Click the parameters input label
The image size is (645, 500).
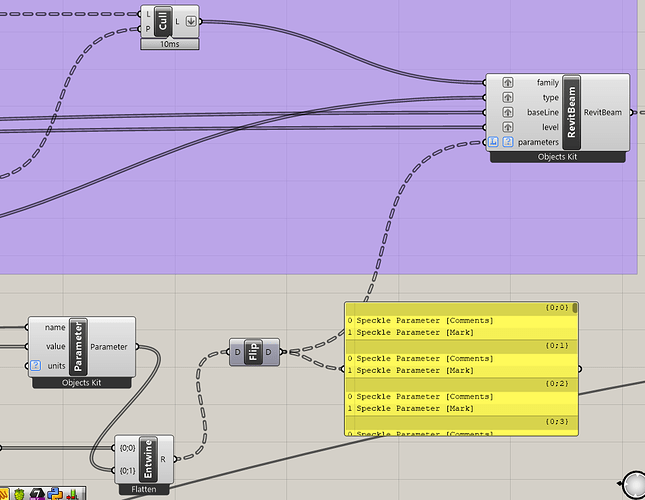[538, 142]
